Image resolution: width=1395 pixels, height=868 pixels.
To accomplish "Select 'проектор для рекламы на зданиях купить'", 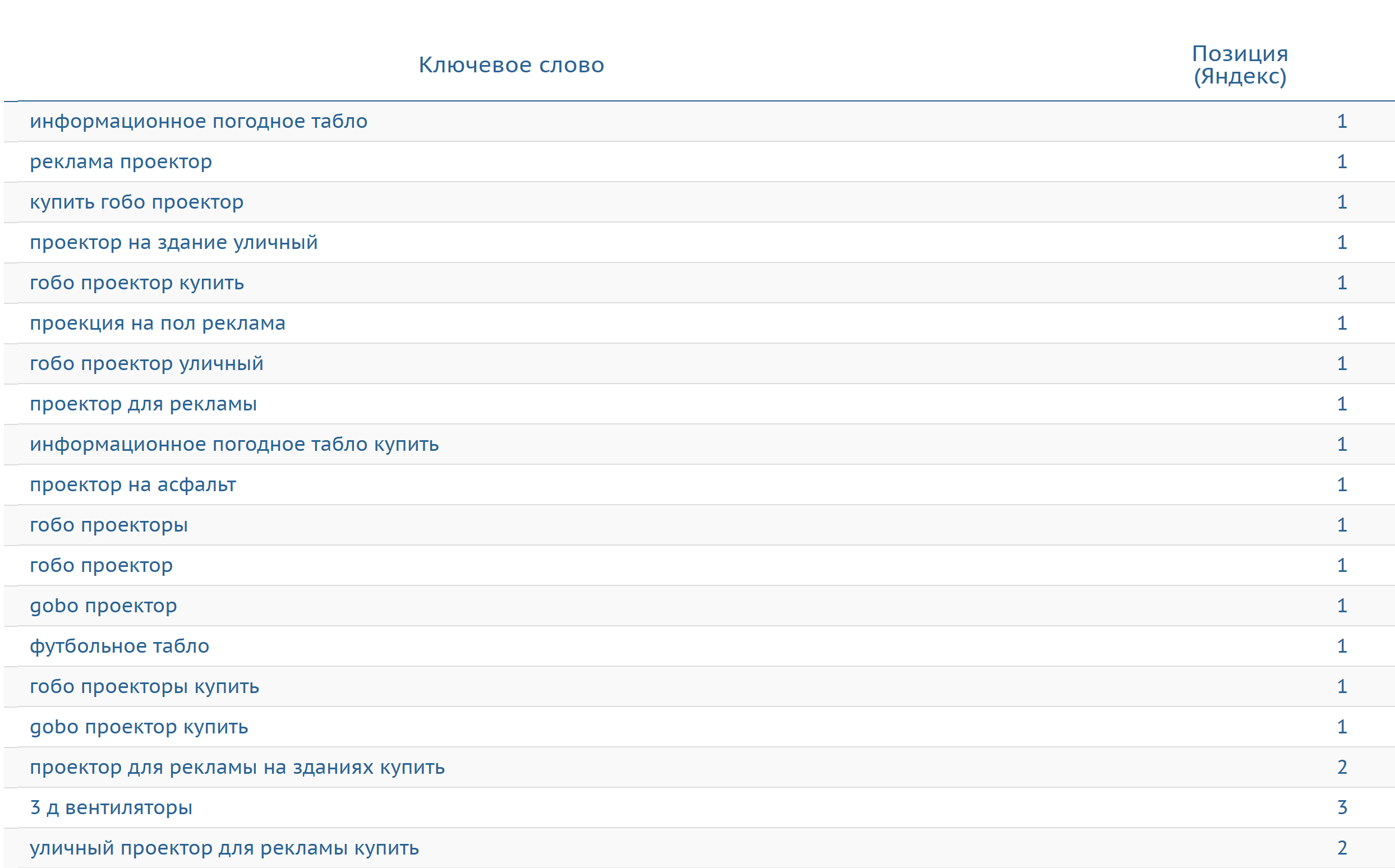I will [x=237, y=768].
